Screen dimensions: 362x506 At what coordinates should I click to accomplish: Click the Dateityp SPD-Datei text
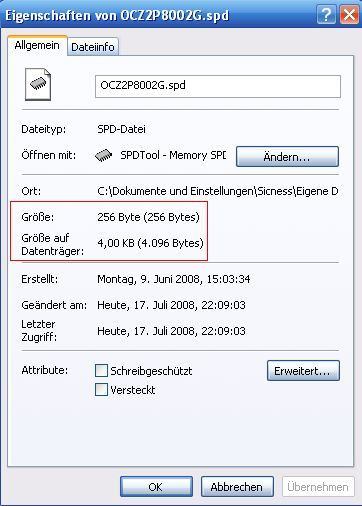tap(121, 129)
